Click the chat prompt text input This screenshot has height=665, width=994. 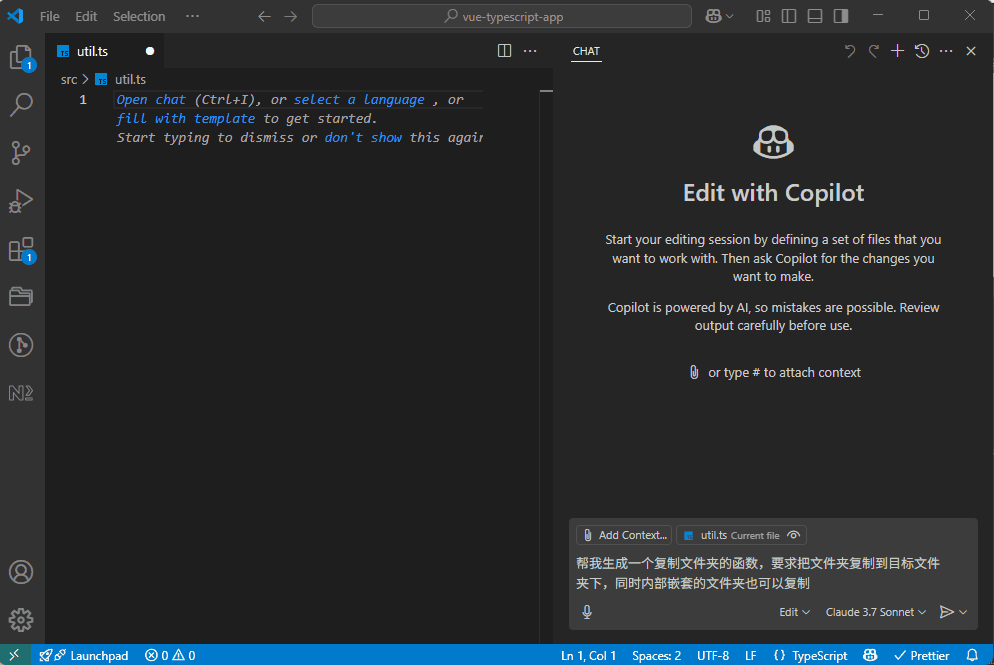point(772,573)
